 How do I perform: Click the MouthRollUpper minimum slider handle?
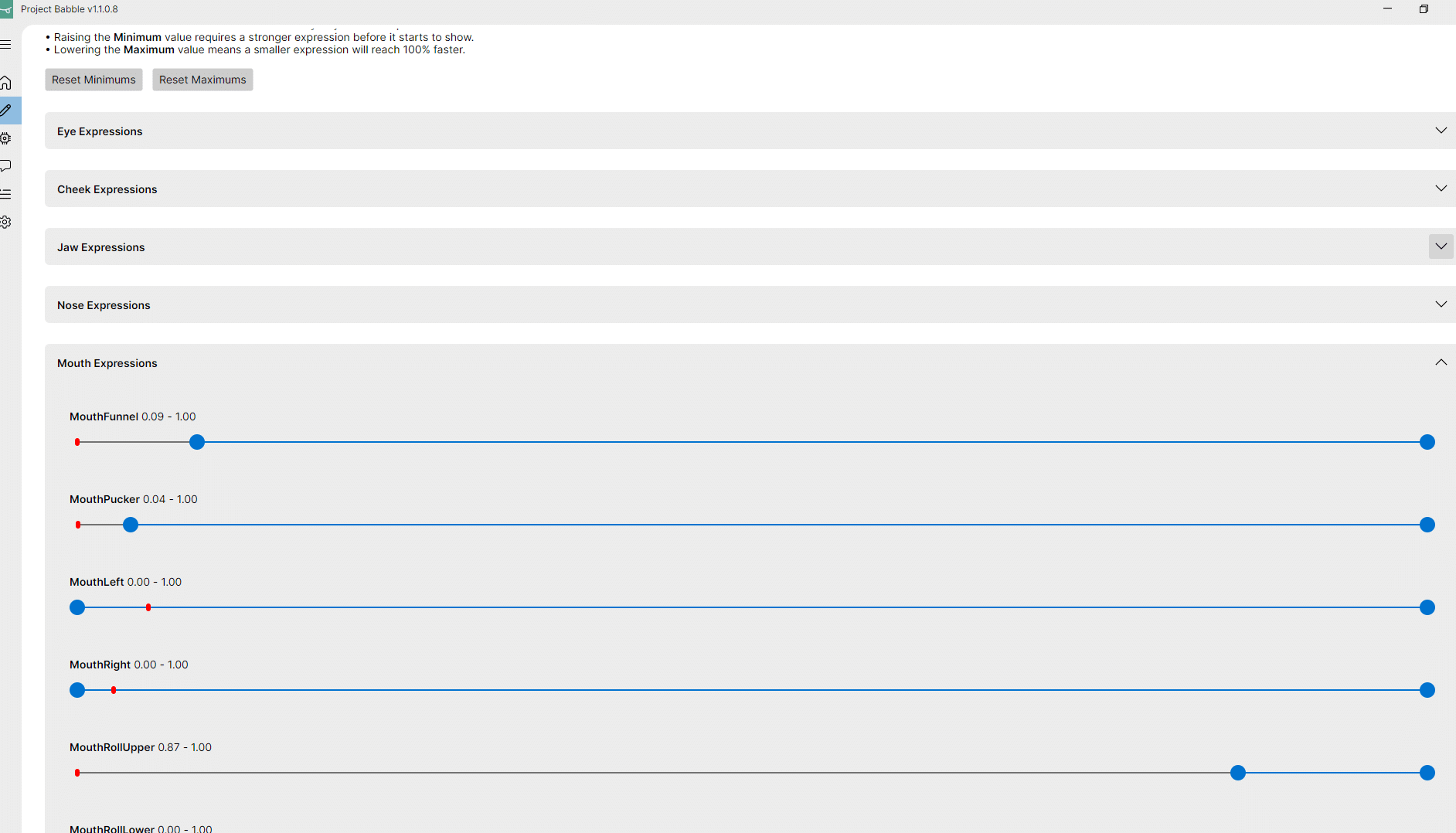pos(1238,773)
